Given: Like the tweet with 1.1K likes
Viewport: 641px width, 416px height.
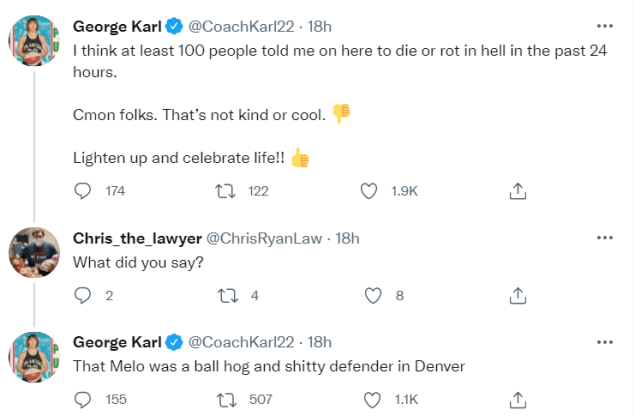Looking at the screenshot, I should (370, 399).
